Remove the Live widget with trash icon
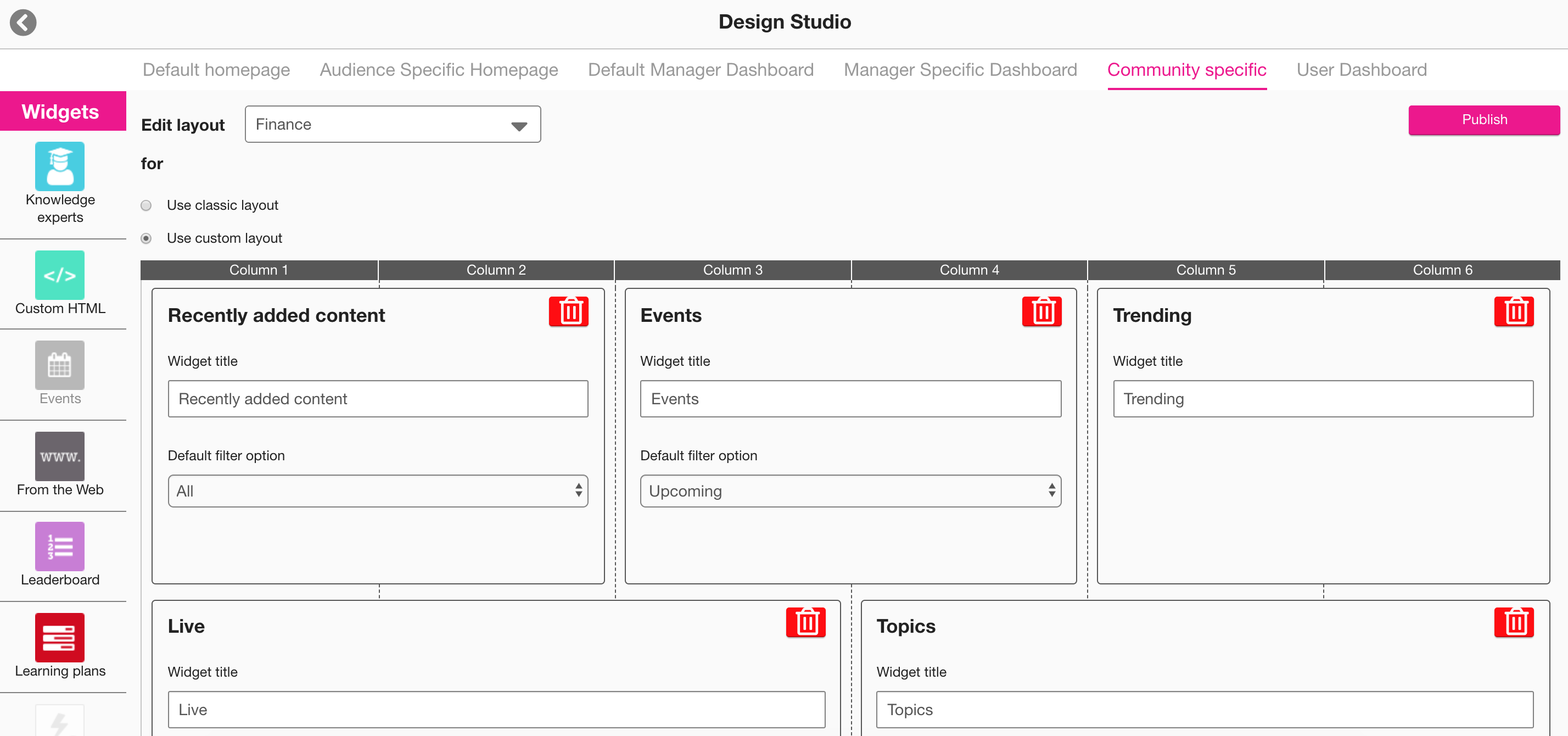This screenshot has width=1568, height=736. pos(805,622)
